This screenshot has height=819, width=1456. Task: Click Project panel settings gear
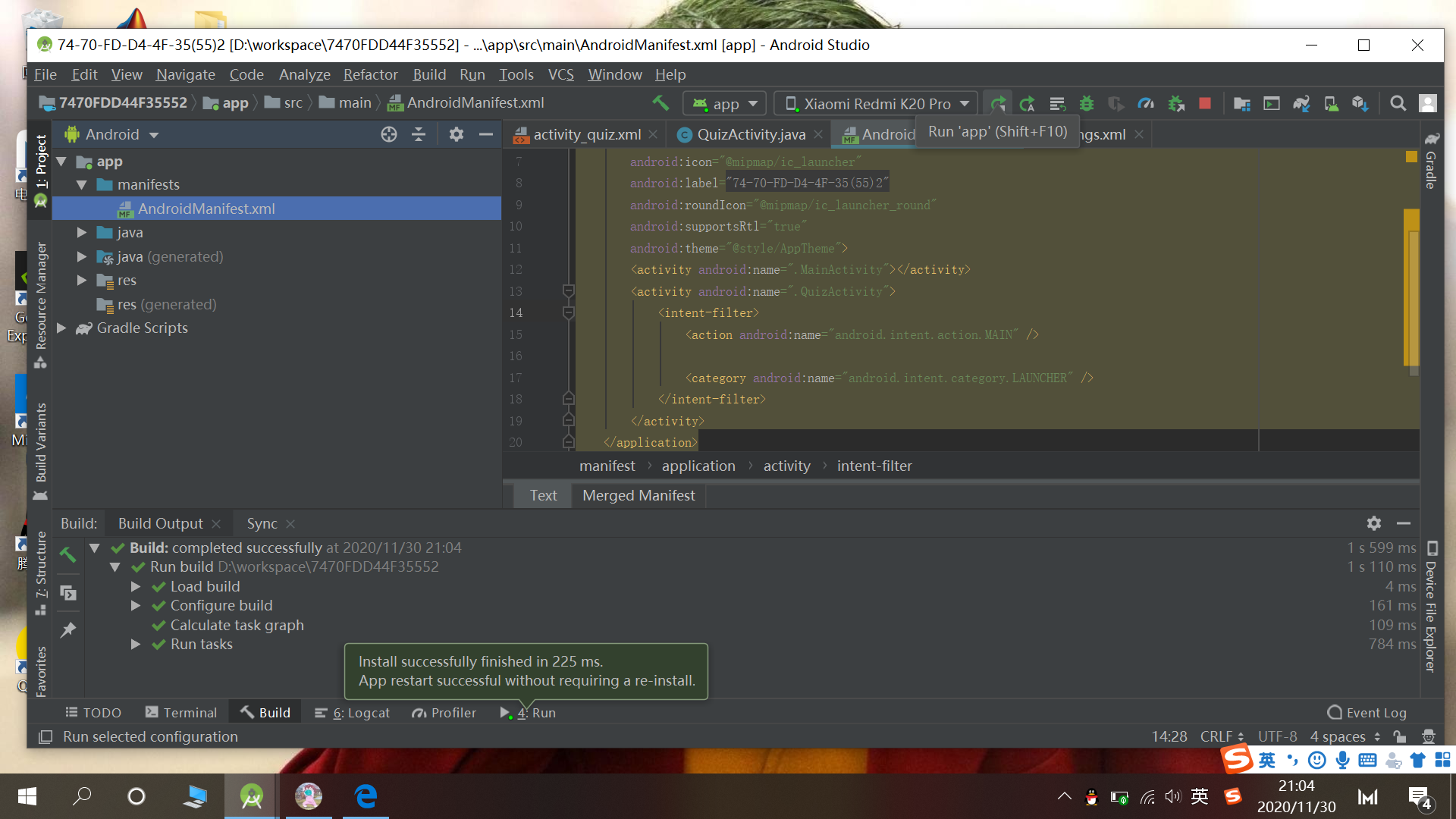click(x=456, y=134)
